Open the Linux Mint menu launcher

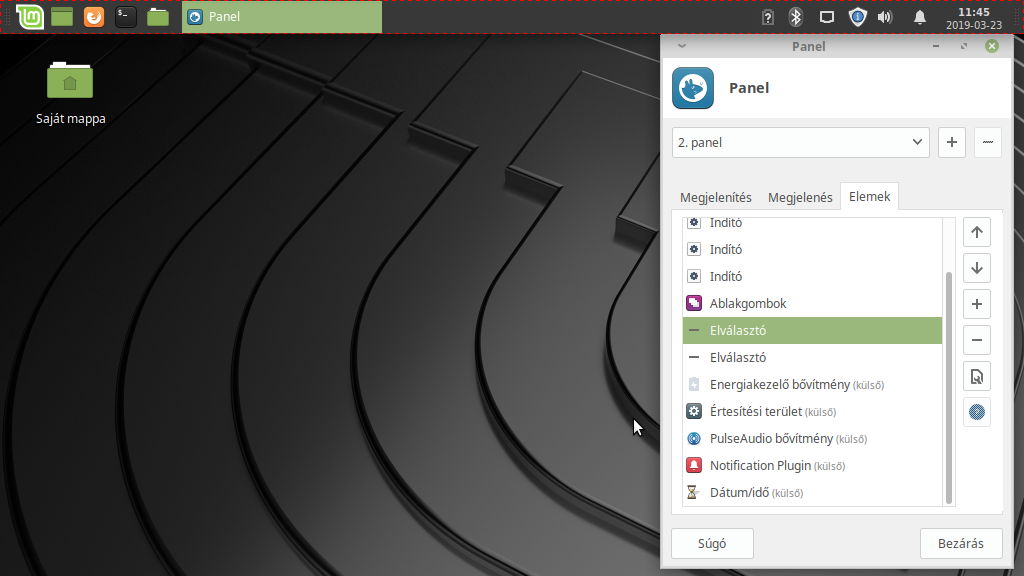click(30, 16)
